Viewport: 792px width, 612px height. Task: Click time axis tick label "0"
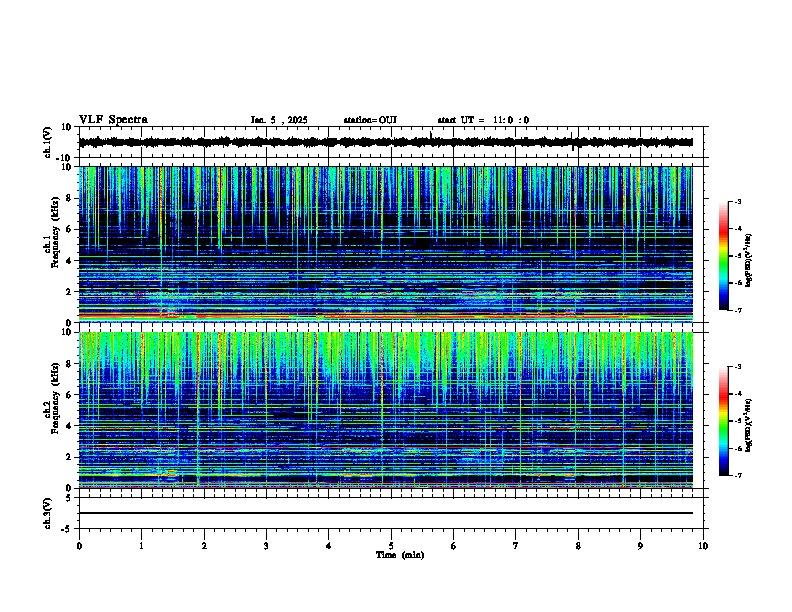pos(79,546)
